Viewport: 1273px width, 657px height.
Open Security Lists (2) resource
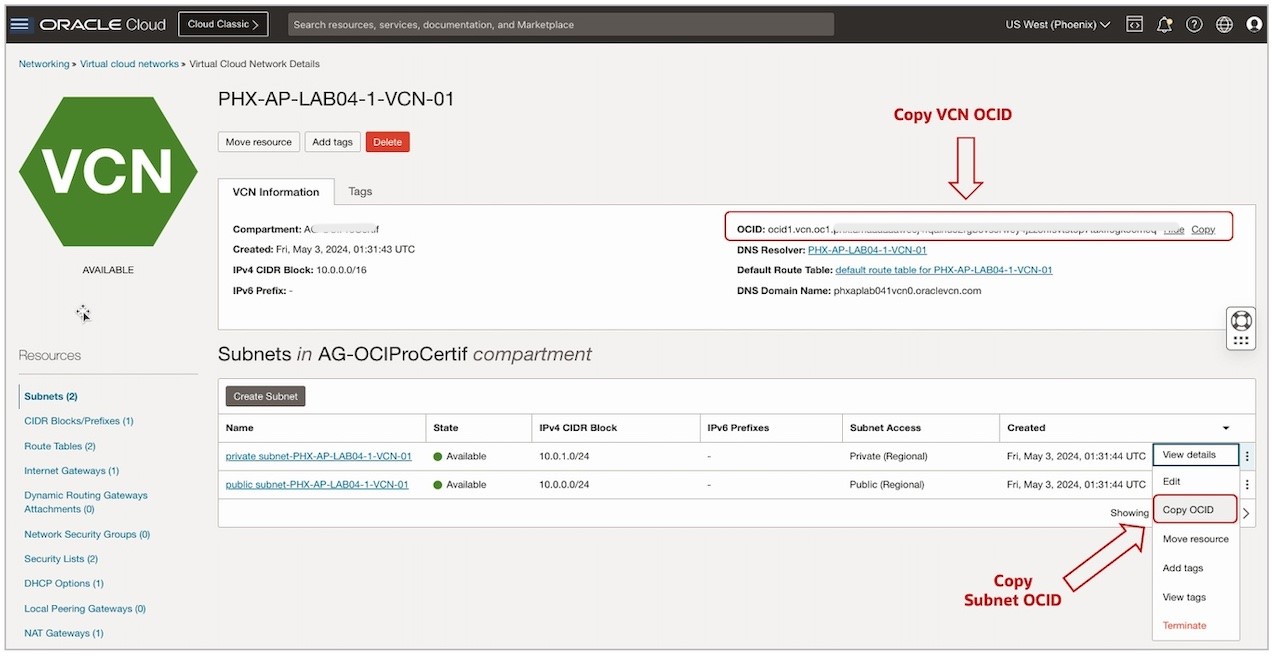pos(61,559)
